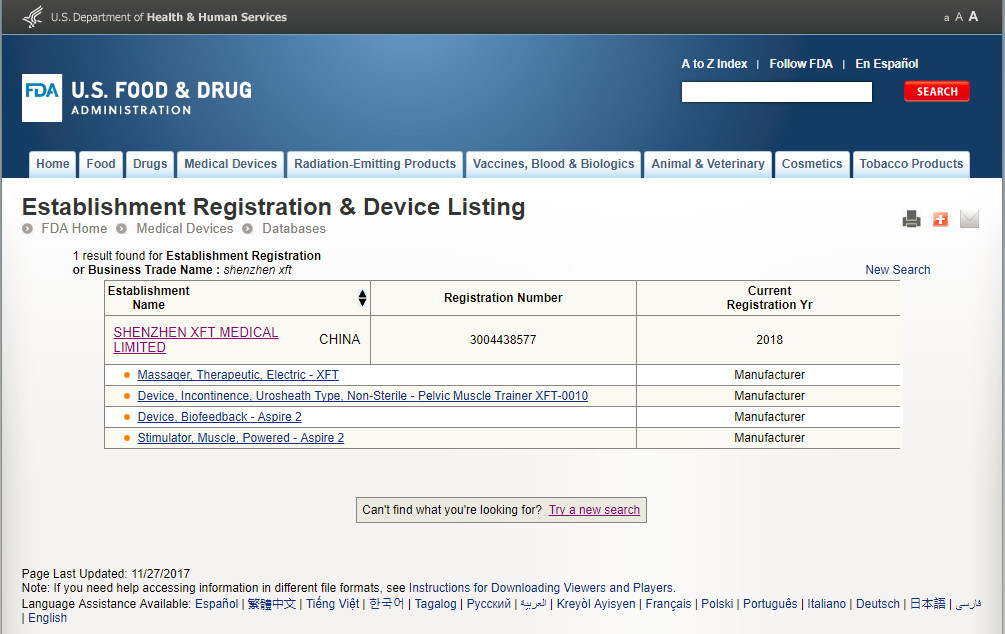Image resolution: width=1005 pixels, height=634 pixels.
Task: Click the FDA logo
Action: 42,98
